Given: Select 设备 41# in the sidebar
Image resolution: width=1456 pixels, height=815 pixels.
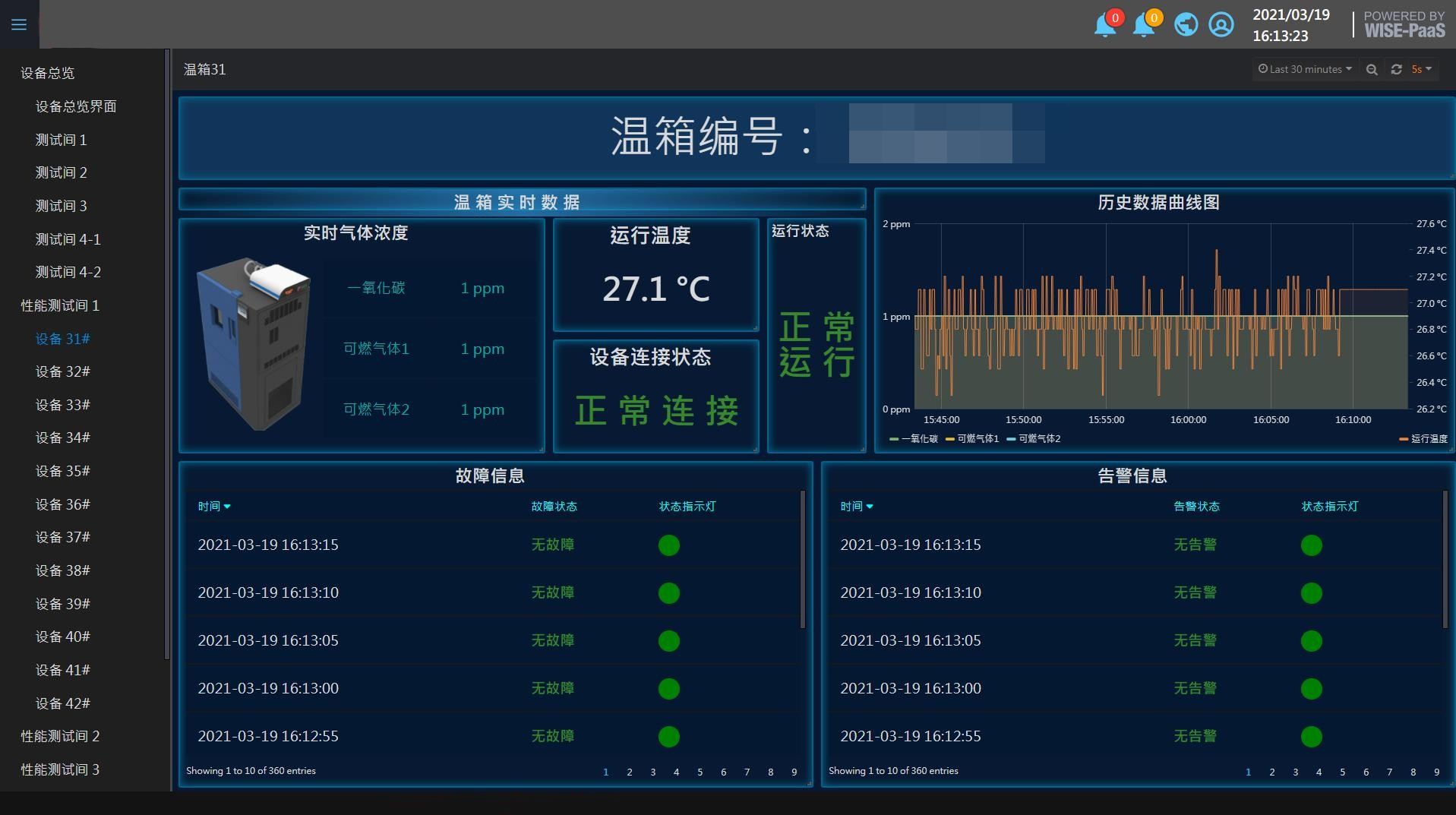Looking at the screenshot, I should 62,670.
